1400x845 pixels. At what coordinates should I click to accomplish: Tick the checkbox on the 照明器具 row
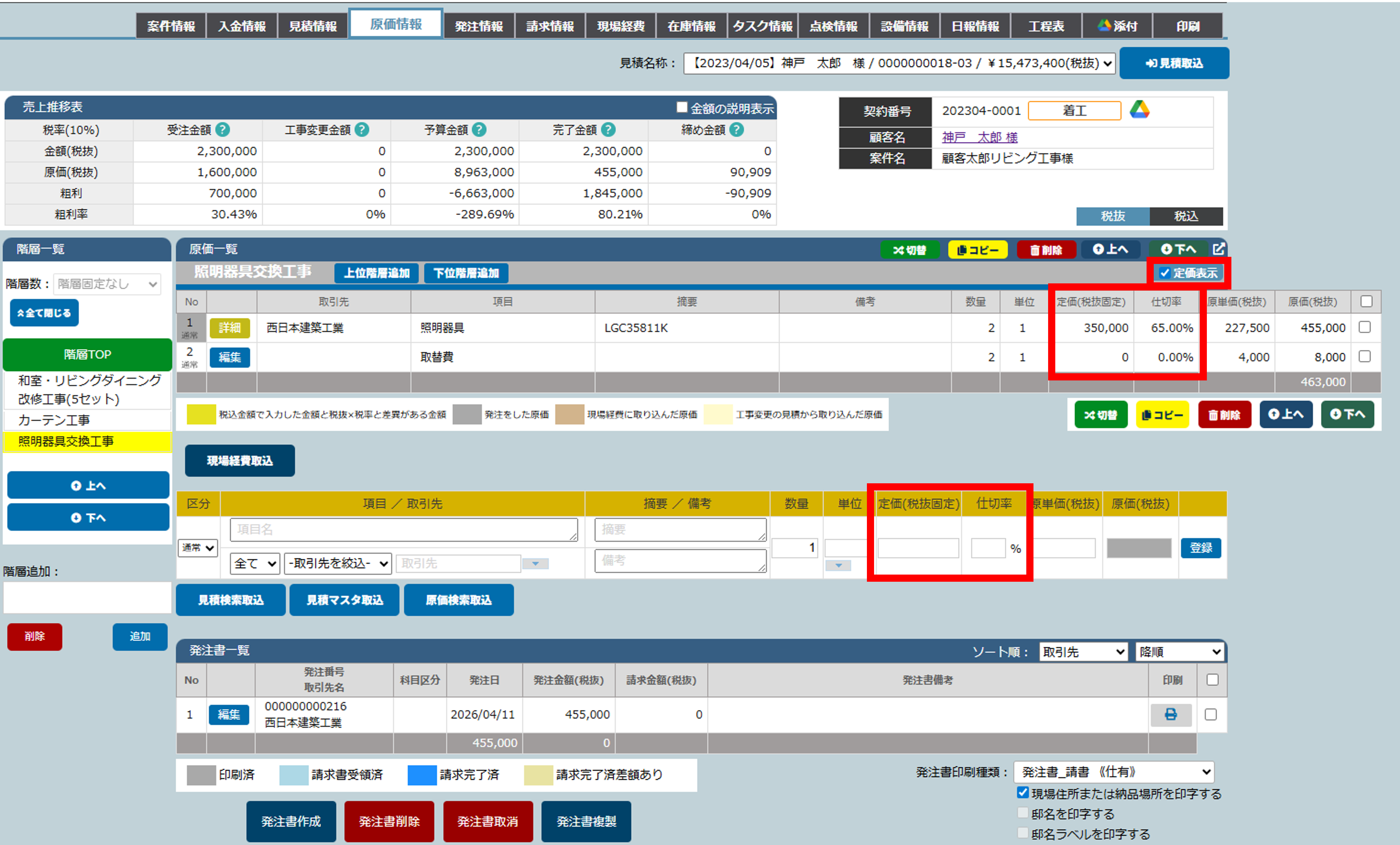pyautogui.click(x=1364, y=327)
